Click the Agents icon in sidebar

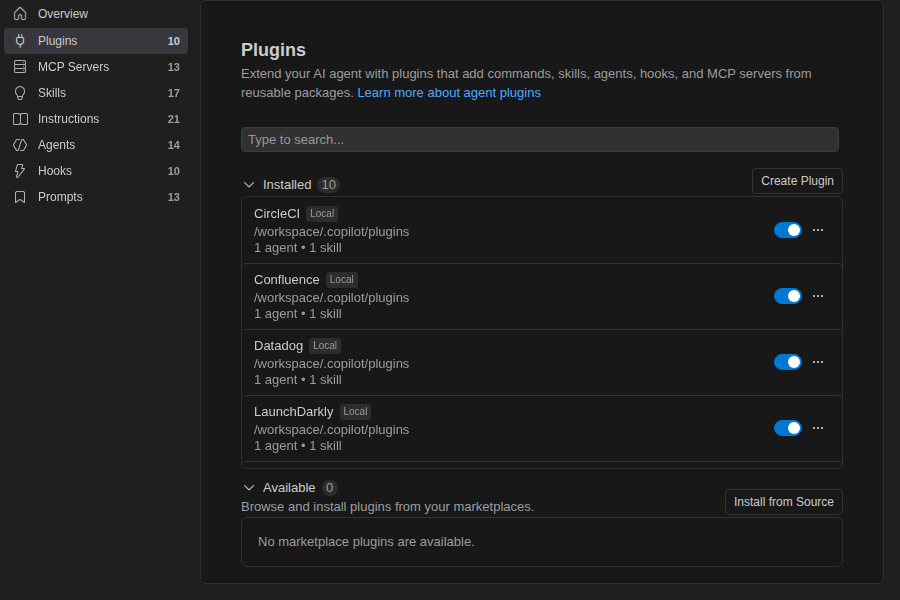(x=20, y=145)
